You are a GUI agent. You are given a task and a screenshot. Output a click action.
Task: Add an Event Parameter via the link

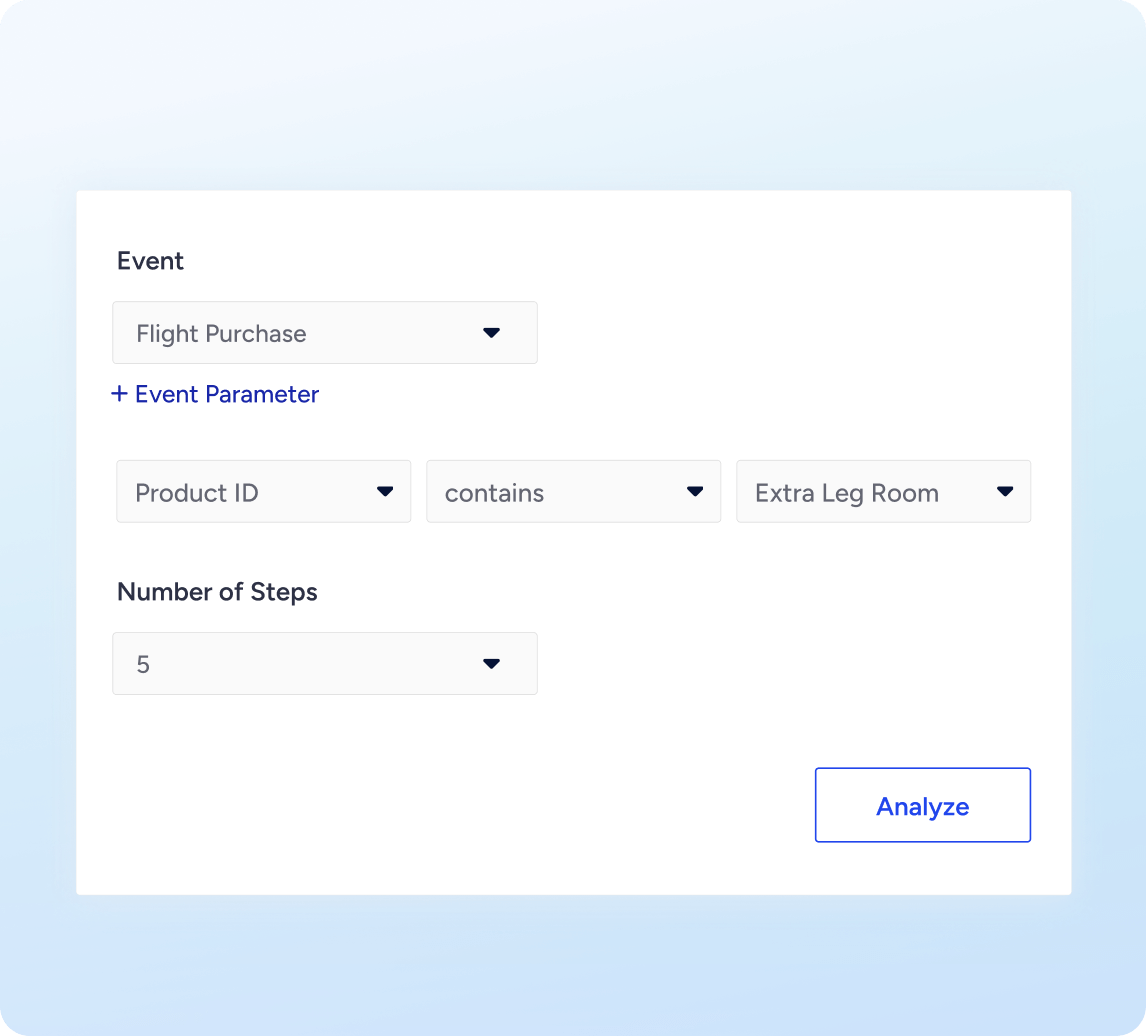(226, 394)
